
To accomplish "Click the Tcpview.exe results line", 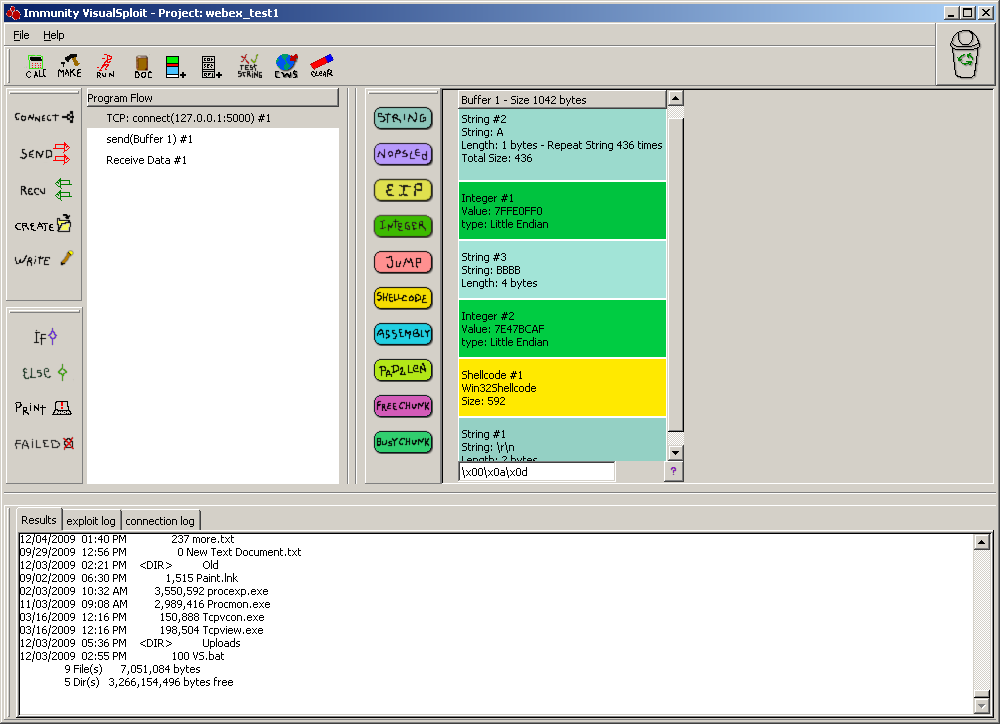I will [x=142, y=630].
